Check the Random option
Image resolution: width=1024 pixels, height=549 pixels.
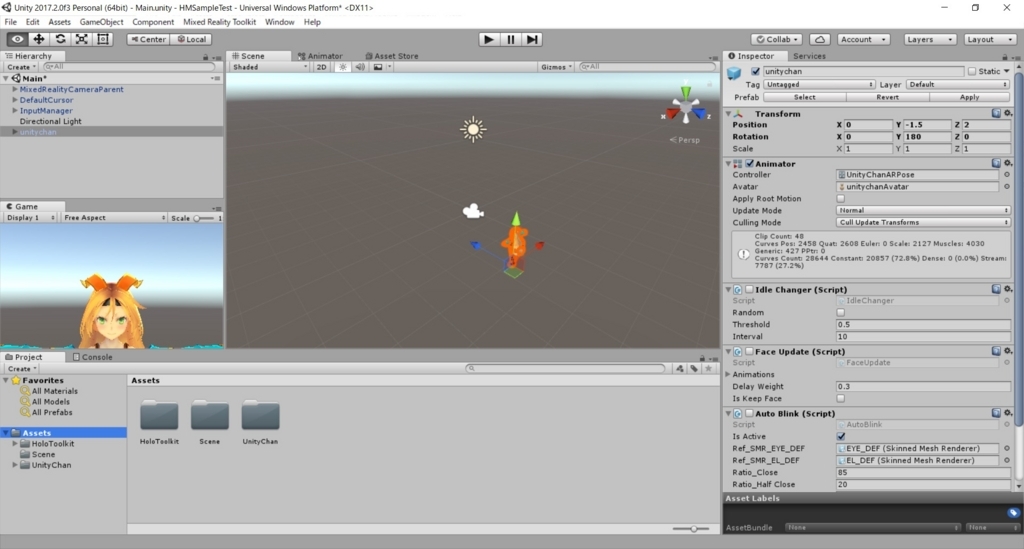click(x=841, y=313)
